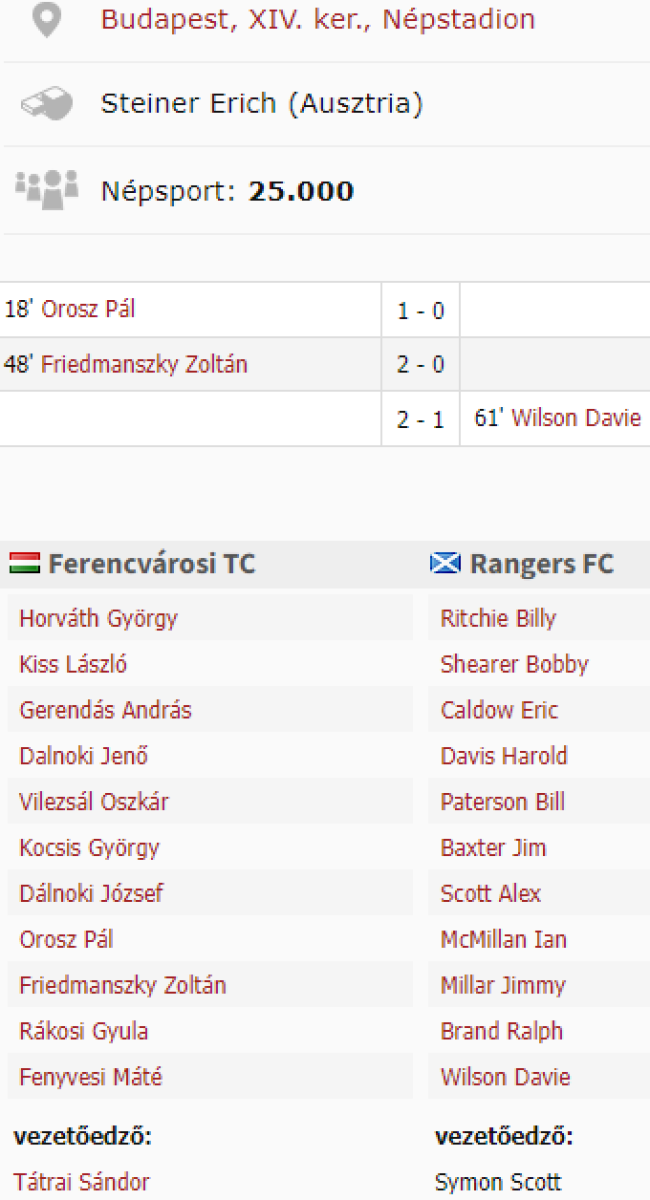
Task: Open the Ferencvárosi TC team heading
Action: click(151, 564)
